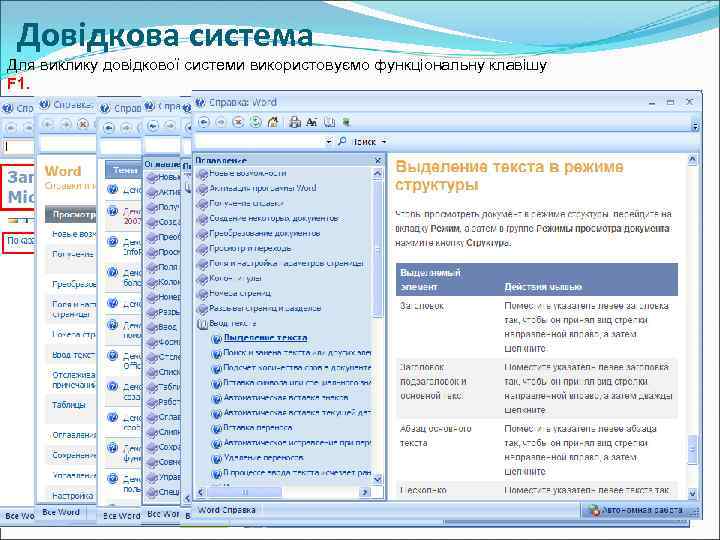Click the article pane scroll-down arrow
Image resolution: width=720 pixels, height=540 pixels.
coord(692,494)
